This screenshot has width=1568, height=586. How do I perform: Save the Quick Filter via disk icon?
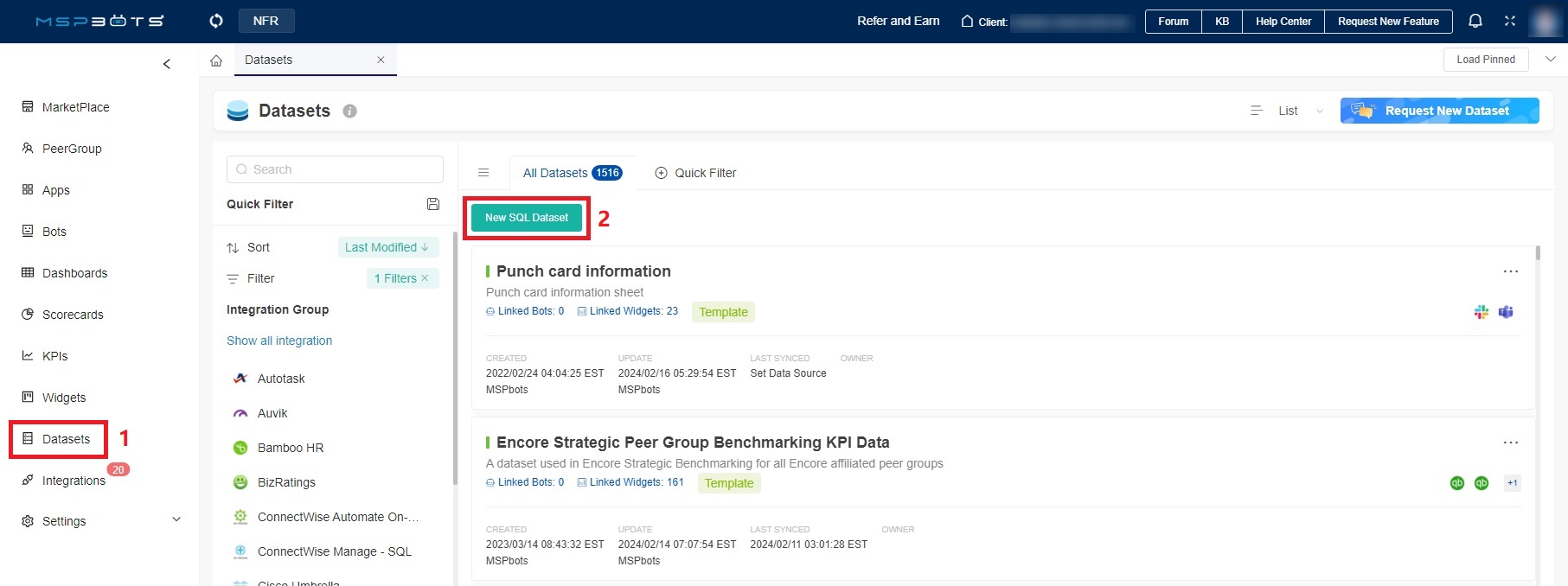coord(433,204)
